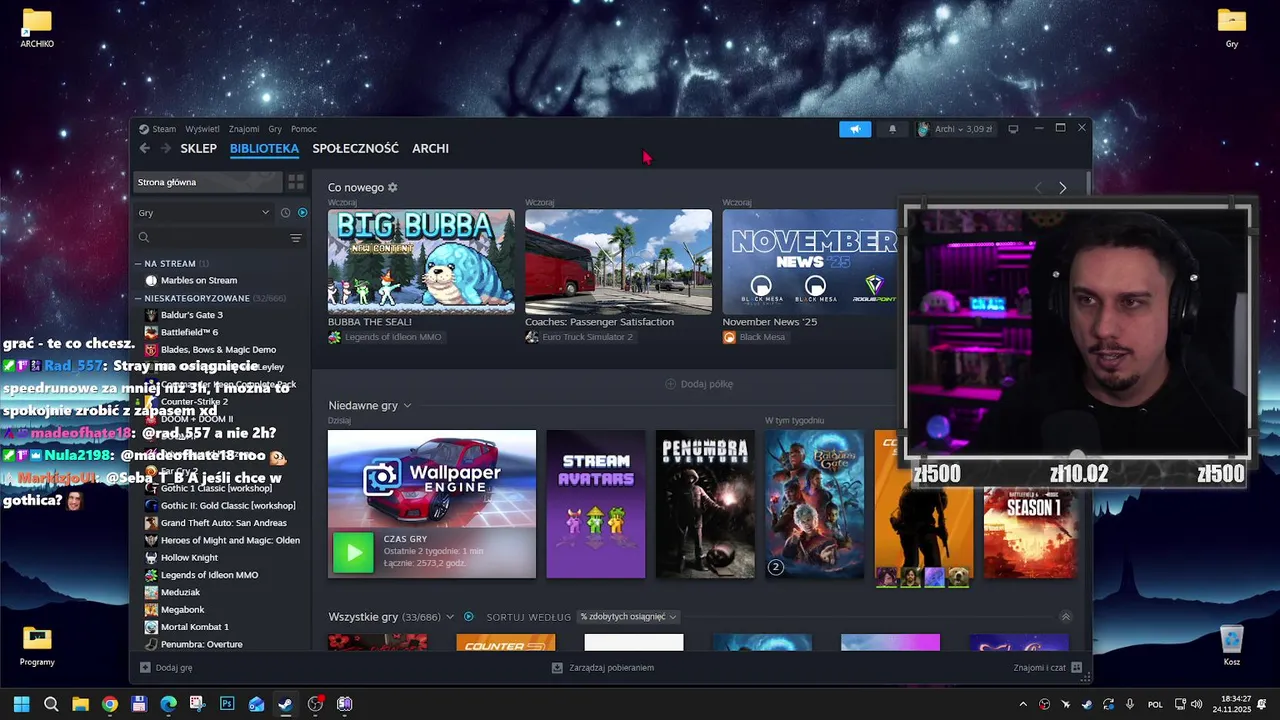Open Photoshop from the taskbar

(227, 704)
